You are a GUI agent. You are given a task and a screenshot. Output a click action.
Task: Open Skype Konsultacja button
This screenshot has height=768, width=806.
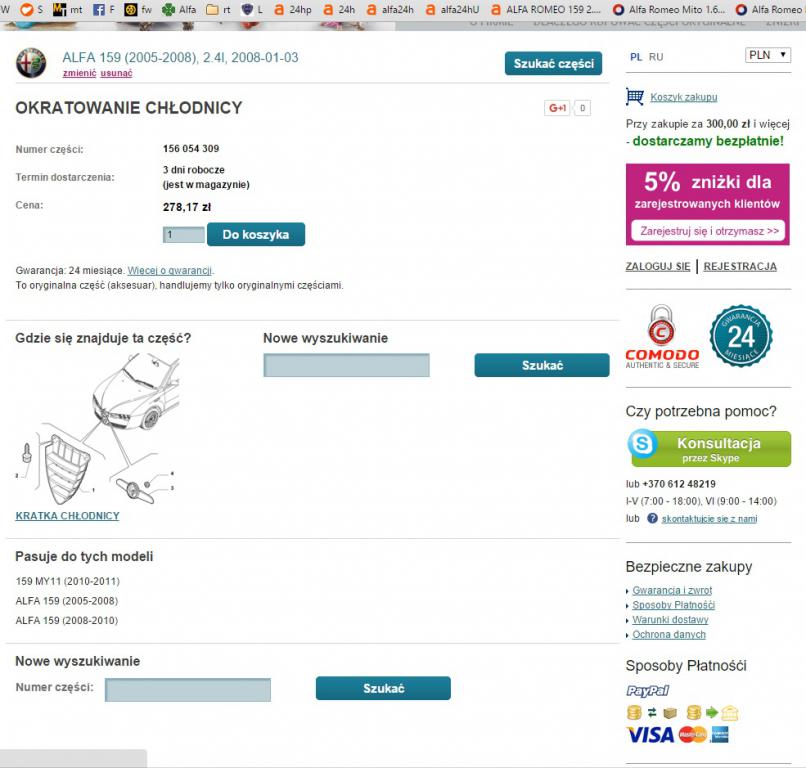(709, 448)
